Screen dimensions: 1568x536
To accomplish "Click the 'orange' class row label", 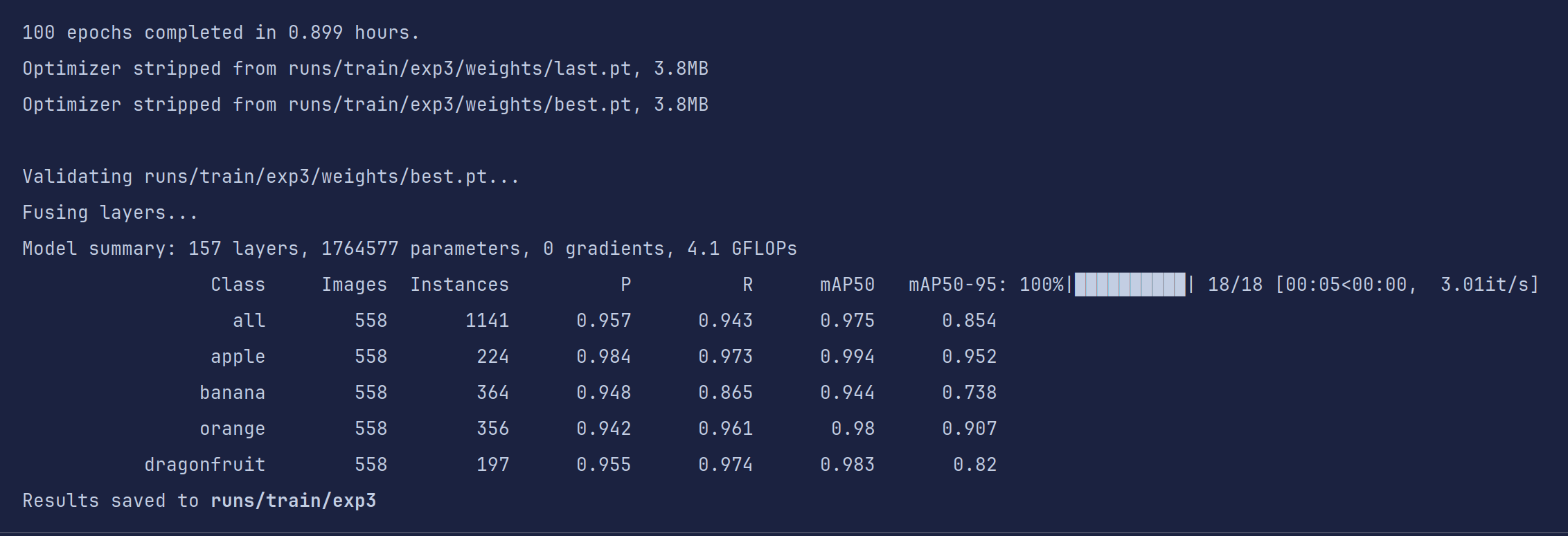I will [x=232, y=429].
